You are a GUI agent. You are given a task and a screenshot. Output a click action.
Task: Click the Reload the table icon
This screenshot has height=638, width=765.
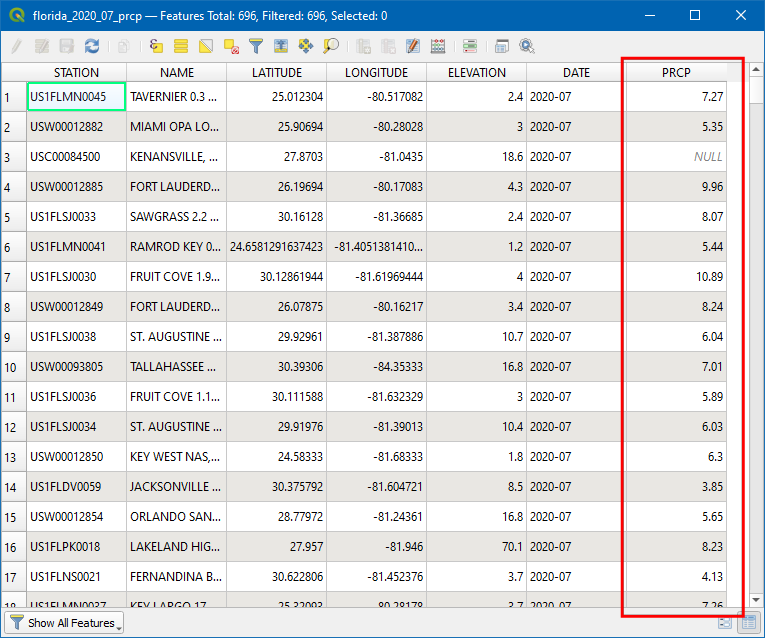pos(92,46)
